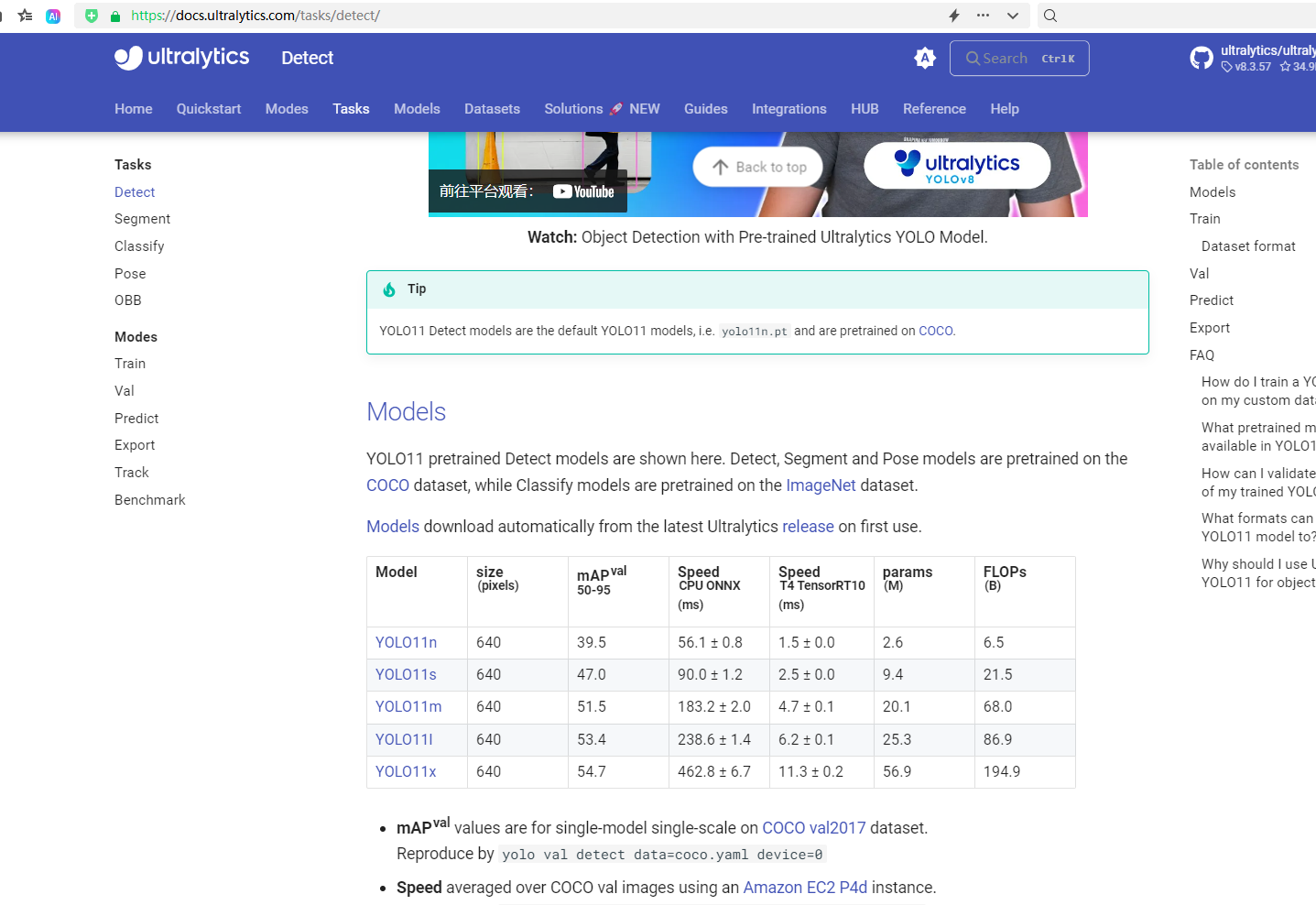This screenshot has height=905, width=1316.
Task: Open the Models nav tab
Action: pyautogui.click(x=417, y=109)
